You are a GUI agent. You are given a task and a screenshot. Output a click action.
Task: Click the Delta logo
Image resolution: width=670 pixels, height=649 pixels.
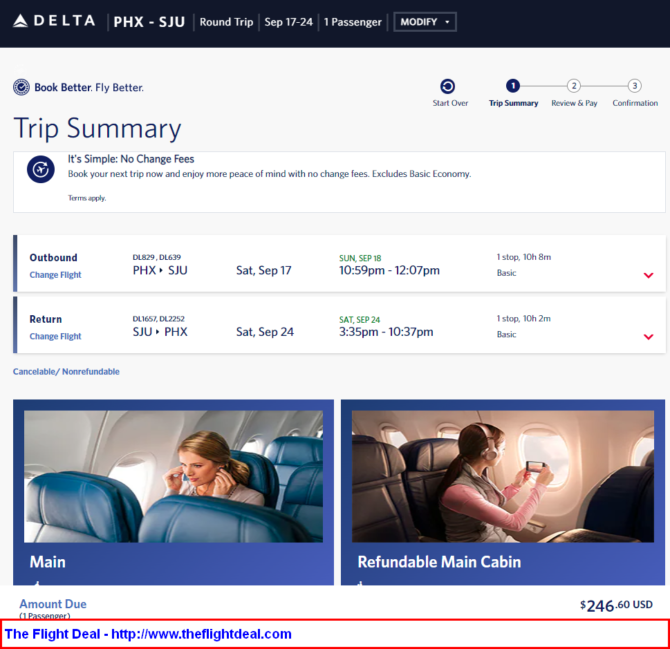[x=54, y=21]
